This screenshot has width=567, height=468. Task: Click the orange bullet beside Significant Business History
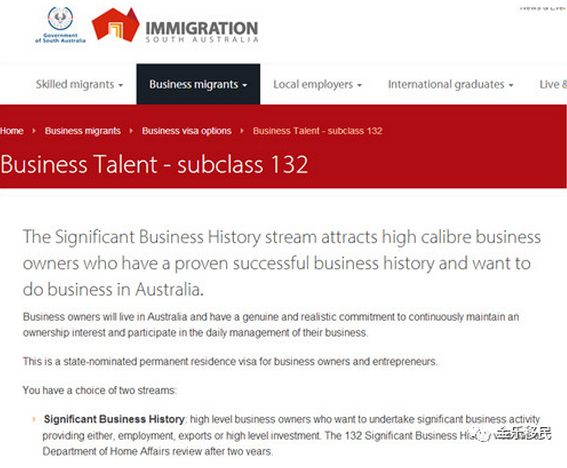pyautogui.click(x=34, y=420)
